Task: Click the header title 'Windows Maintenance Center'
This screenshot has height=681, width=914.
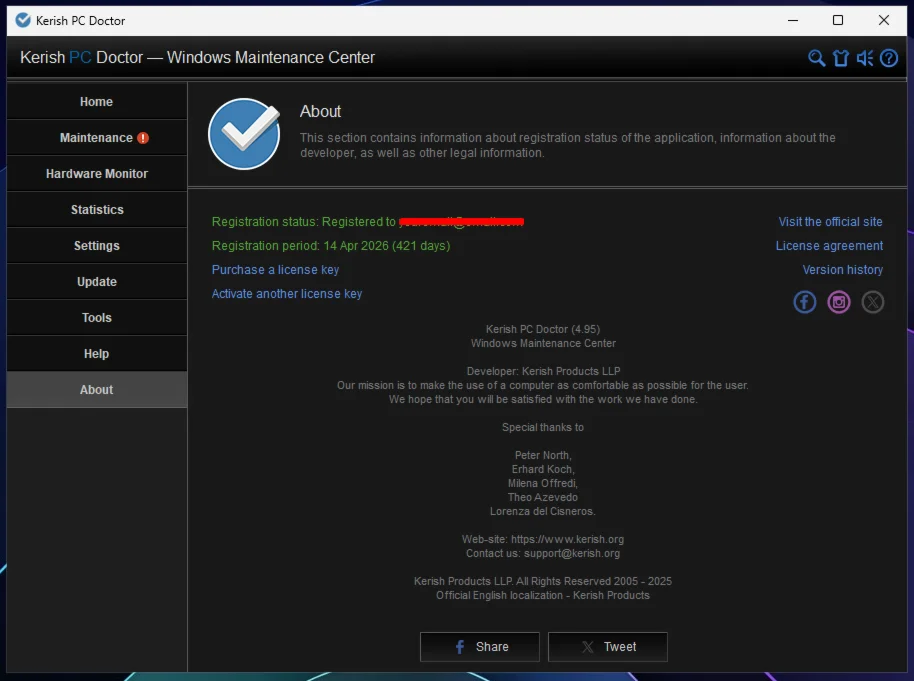Action: click(270, 58)
